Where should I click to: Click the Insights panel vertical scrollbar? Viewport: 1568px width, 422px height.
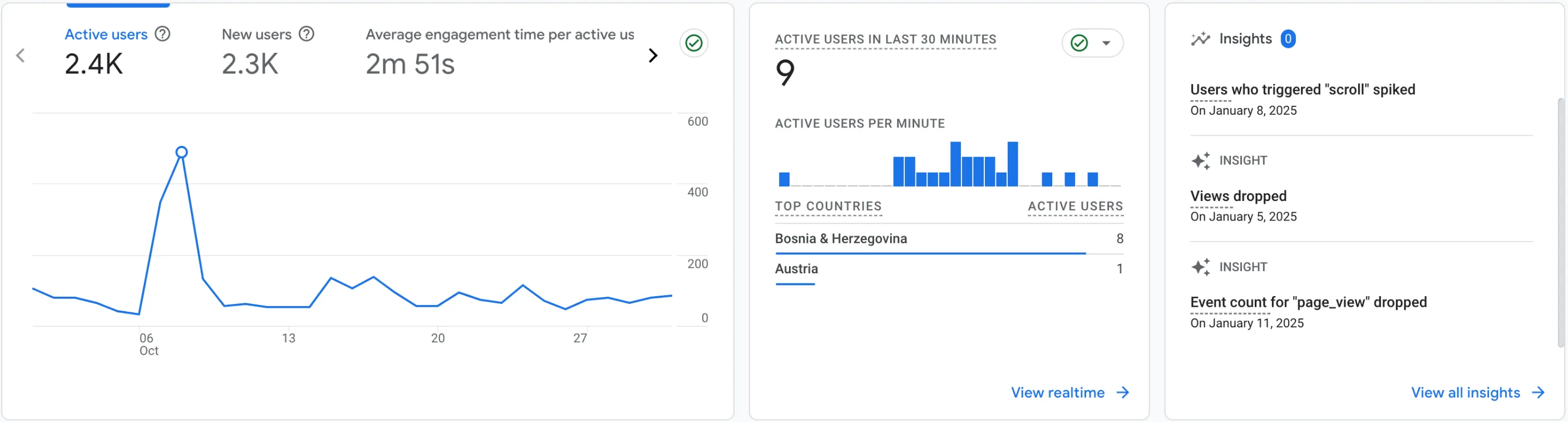[1560, 222]
